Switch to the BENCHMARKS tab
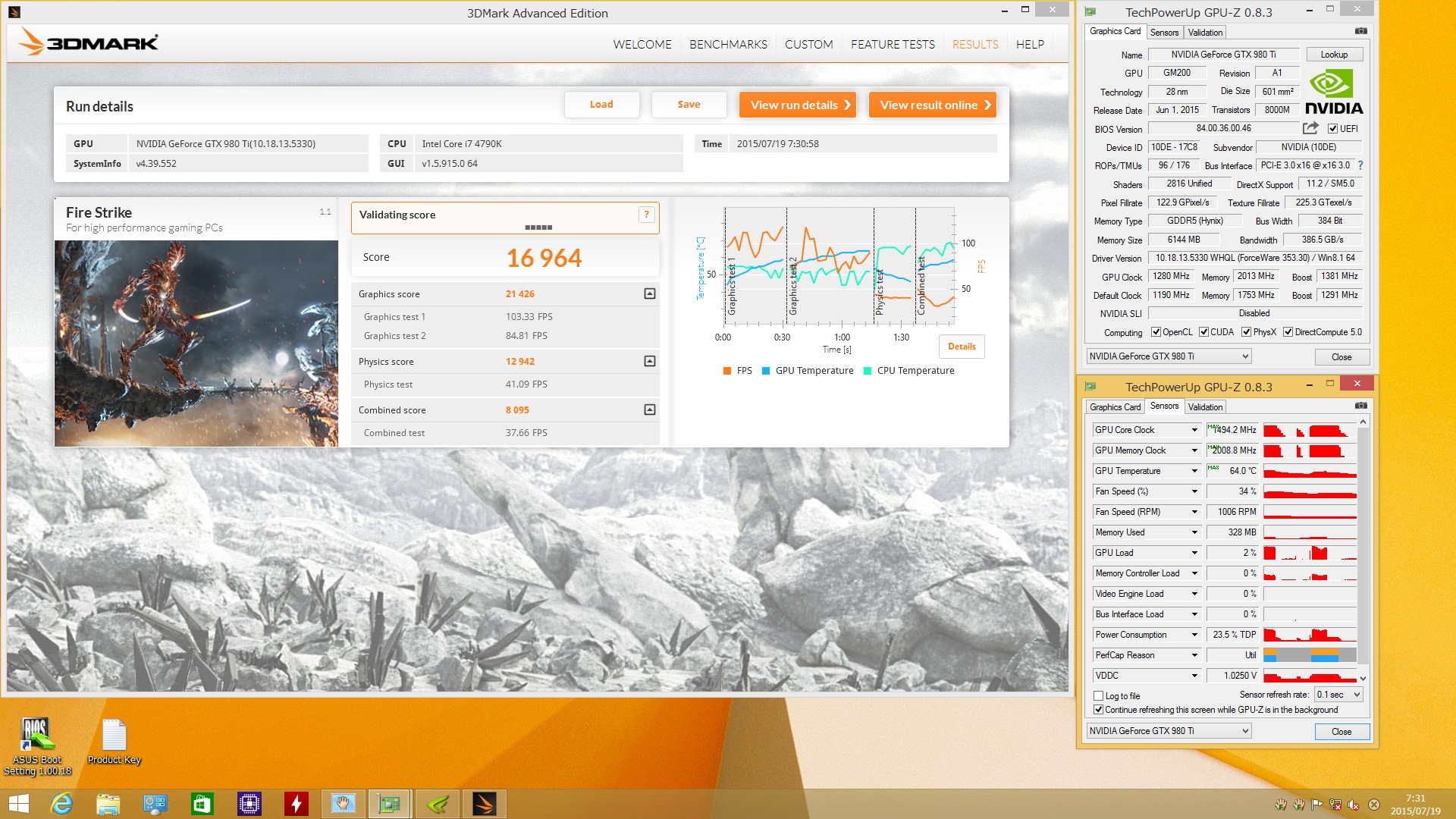Screen dimensions: 1456x819 pos(728,45)
